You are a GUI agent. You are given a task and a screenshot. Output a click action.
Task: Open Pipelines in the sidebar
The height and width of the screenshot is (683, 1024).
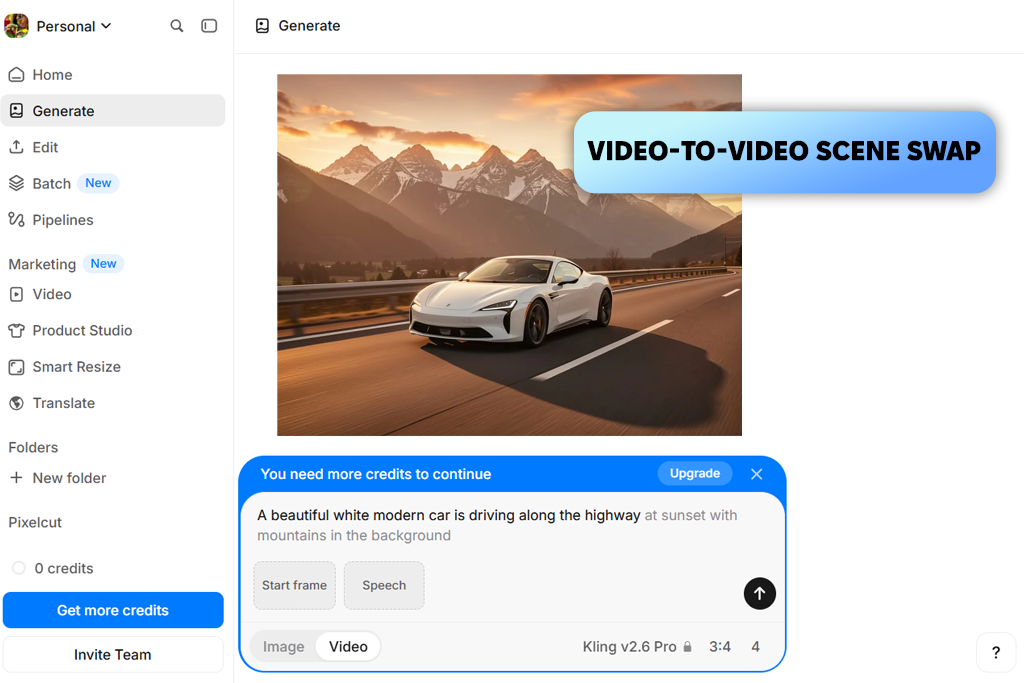tap(113, 220)
